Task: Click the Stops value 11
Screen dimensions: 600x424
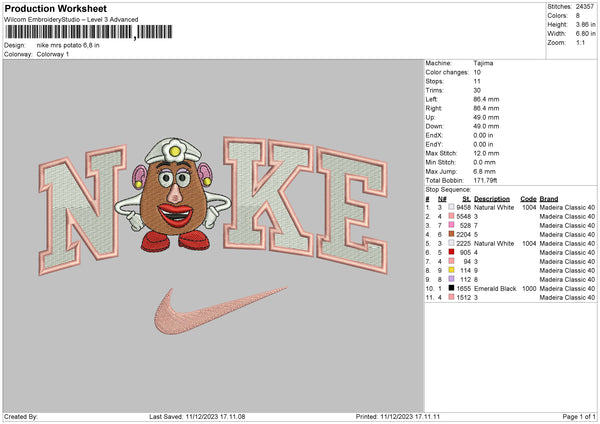Action: tap(477, 81)
